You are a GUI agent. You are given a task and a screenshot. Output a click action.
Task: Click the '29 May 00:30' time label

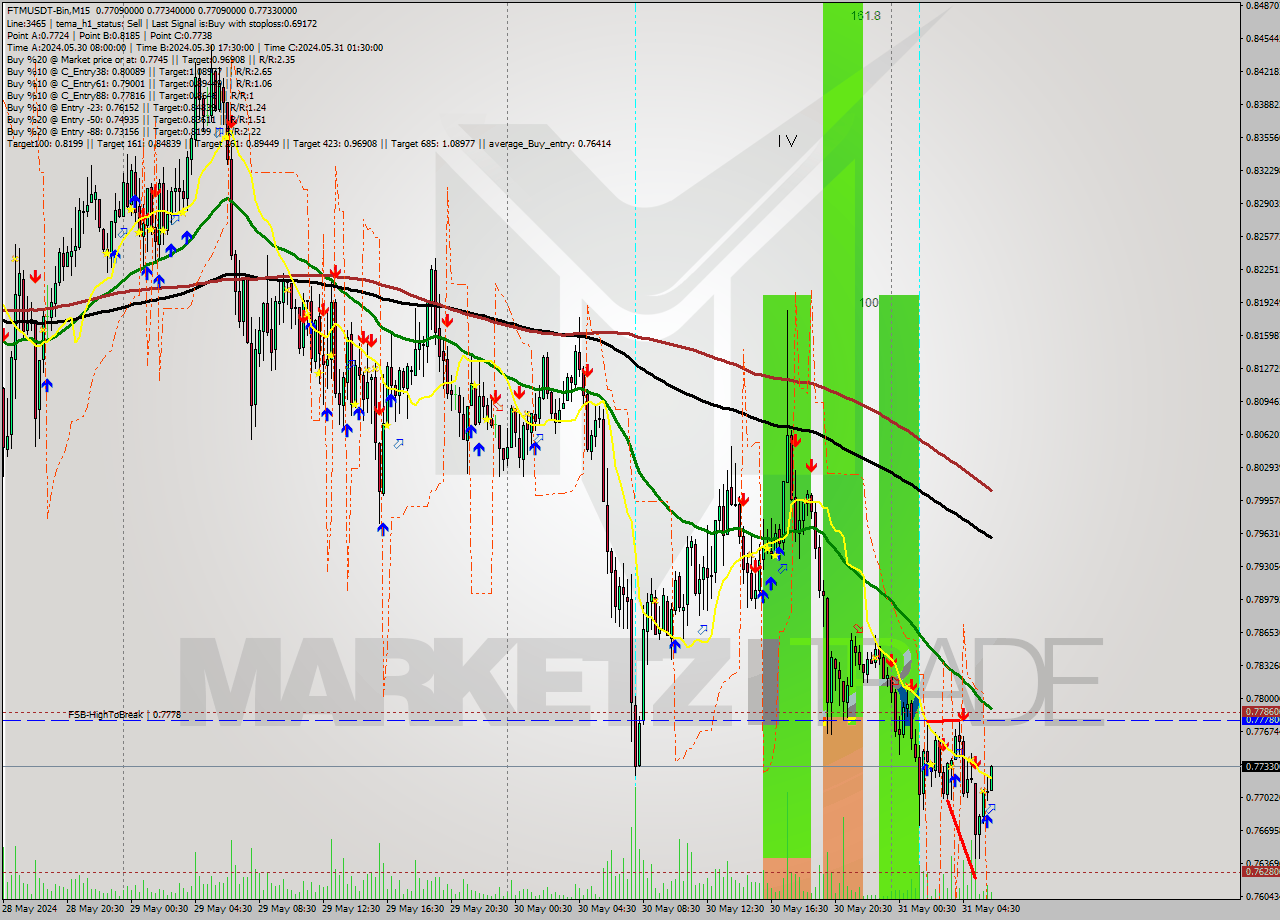[160, 909]
